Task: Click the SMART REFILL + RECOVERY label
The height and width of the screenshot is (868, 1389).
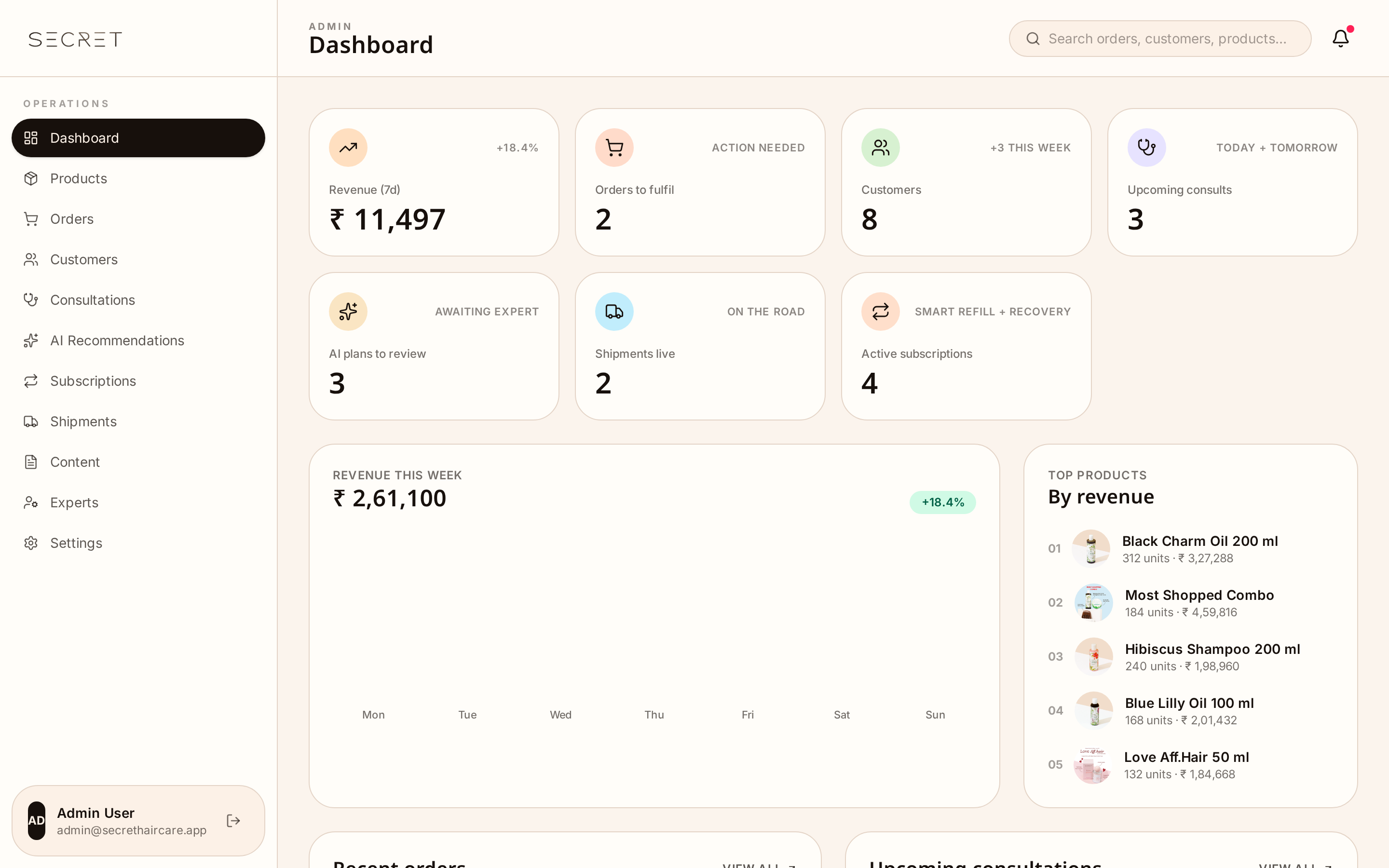Action: coord(993,312)
